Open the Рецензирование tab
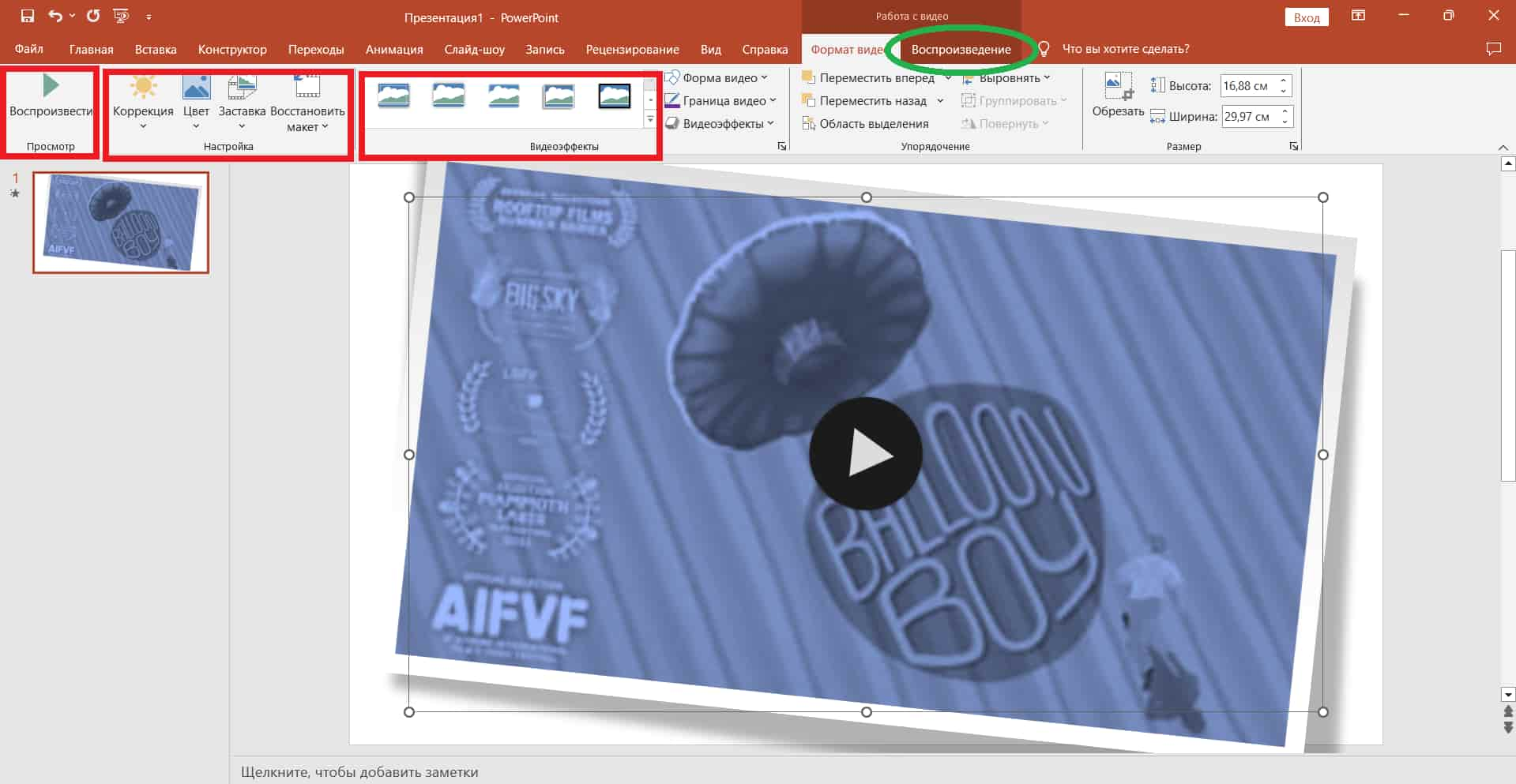Image resolution: width=1516 pixels, height=784 pixels. (x=632, y=49)
